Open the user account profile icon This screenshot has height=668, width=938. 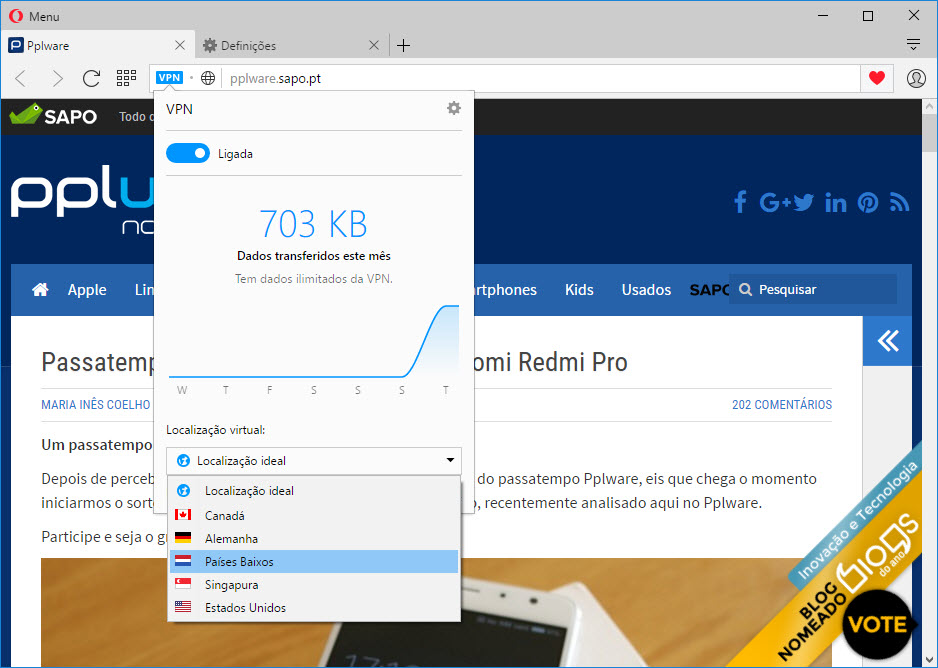click(x=916, y=78)
